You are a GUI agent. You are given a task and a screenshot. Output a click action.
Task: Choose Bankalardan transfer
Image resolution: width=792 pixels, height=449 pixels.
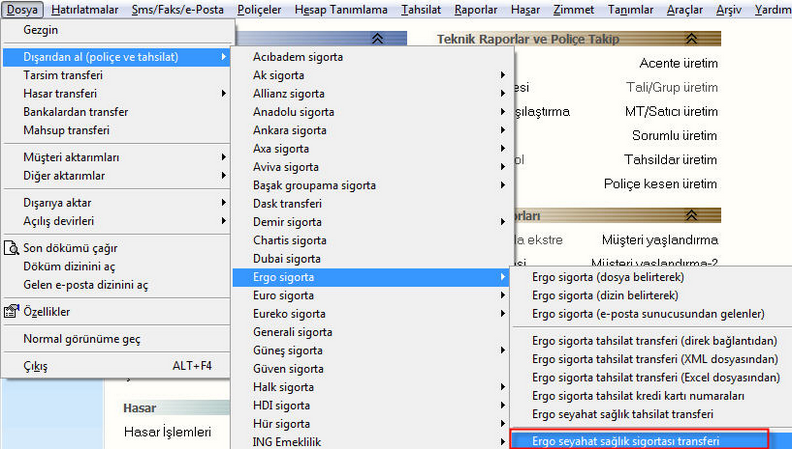75,112
